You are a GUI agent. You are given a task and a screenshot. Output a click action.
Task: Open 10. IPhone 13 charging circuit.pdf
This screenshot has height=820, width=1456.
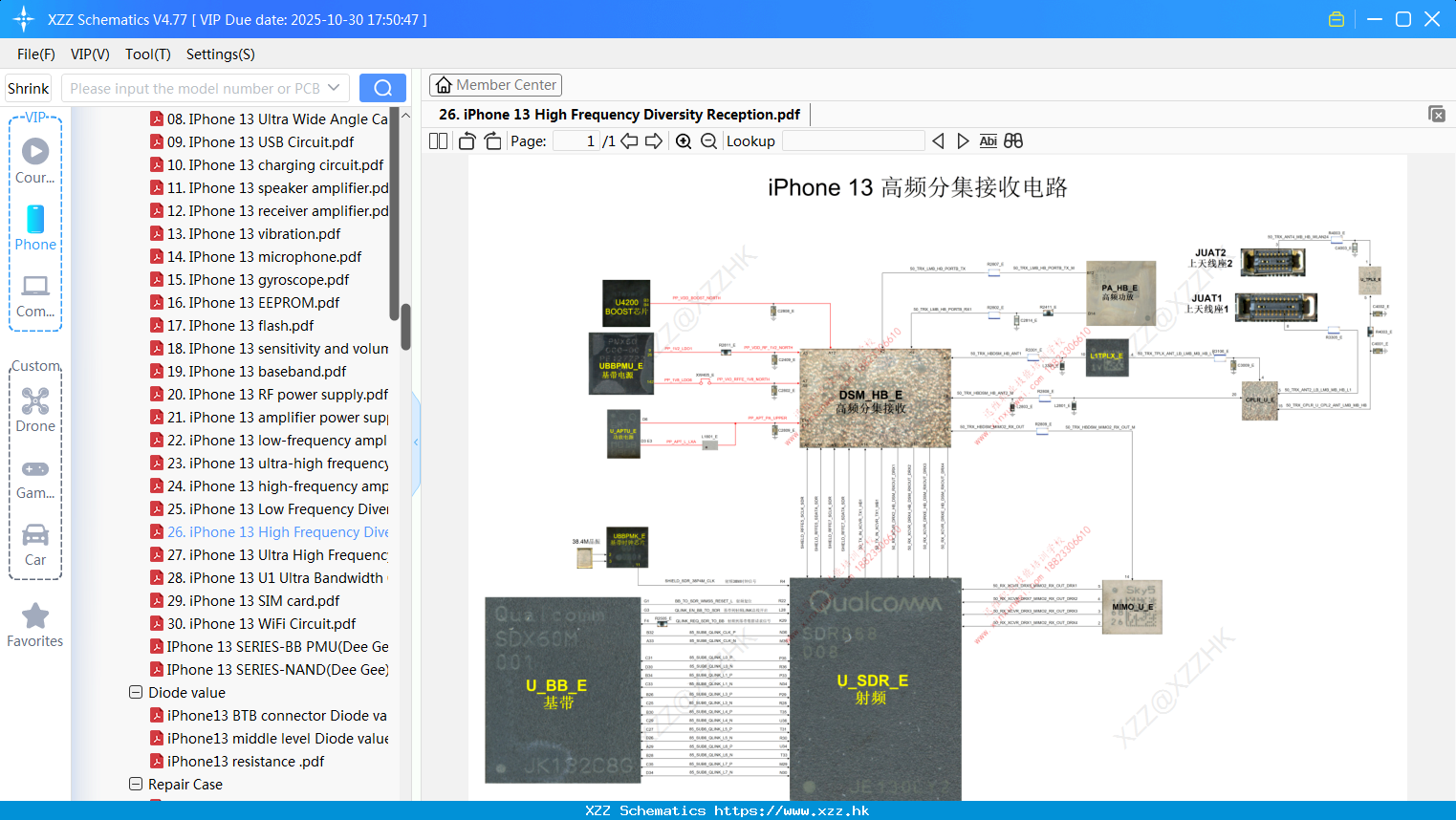(267, 165)
